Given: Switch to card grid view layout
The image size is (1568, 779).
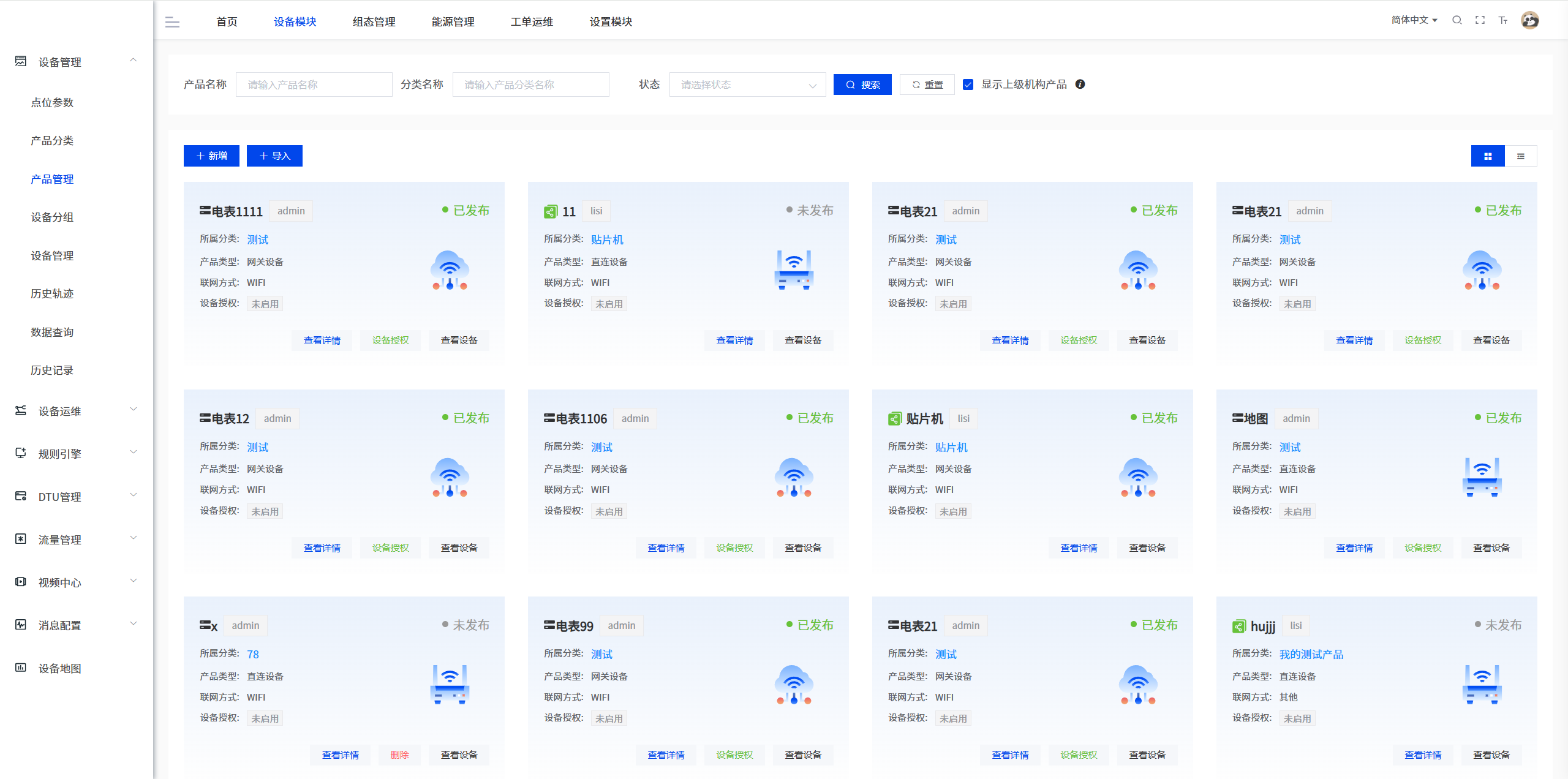Looking at the screenshot, I should coord(1487,156).
